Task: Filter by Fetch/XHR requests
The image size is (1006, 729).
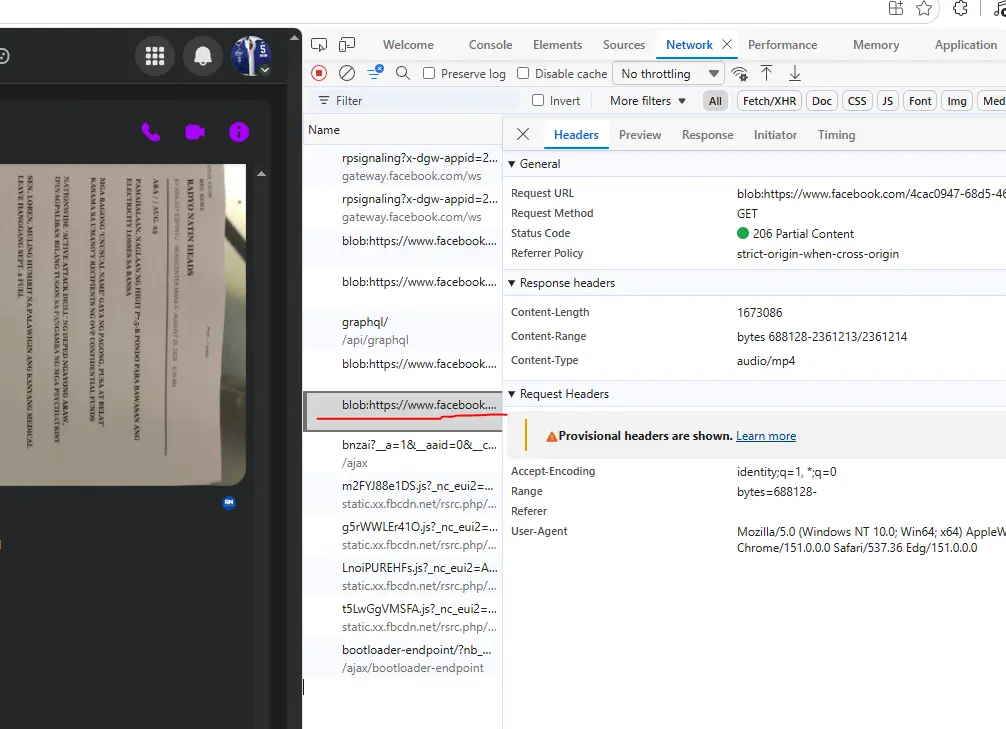Action: [x=769, y=101]
